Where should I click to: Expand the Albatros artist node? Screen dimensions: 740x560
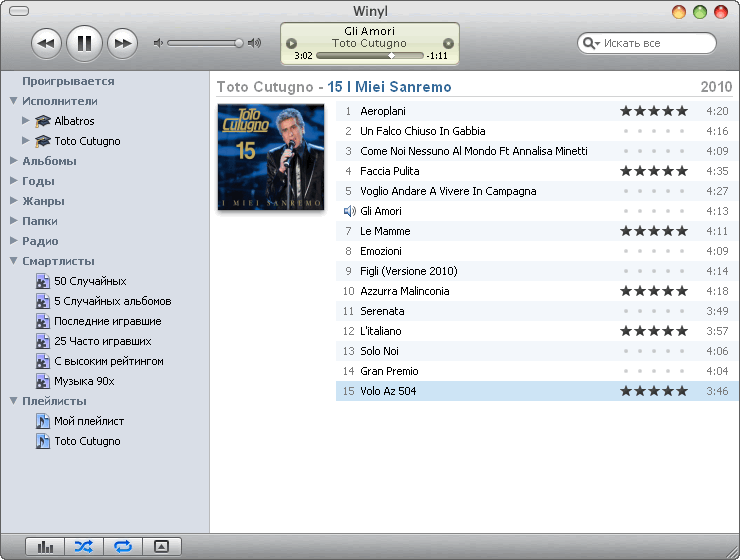pos(26,121)
